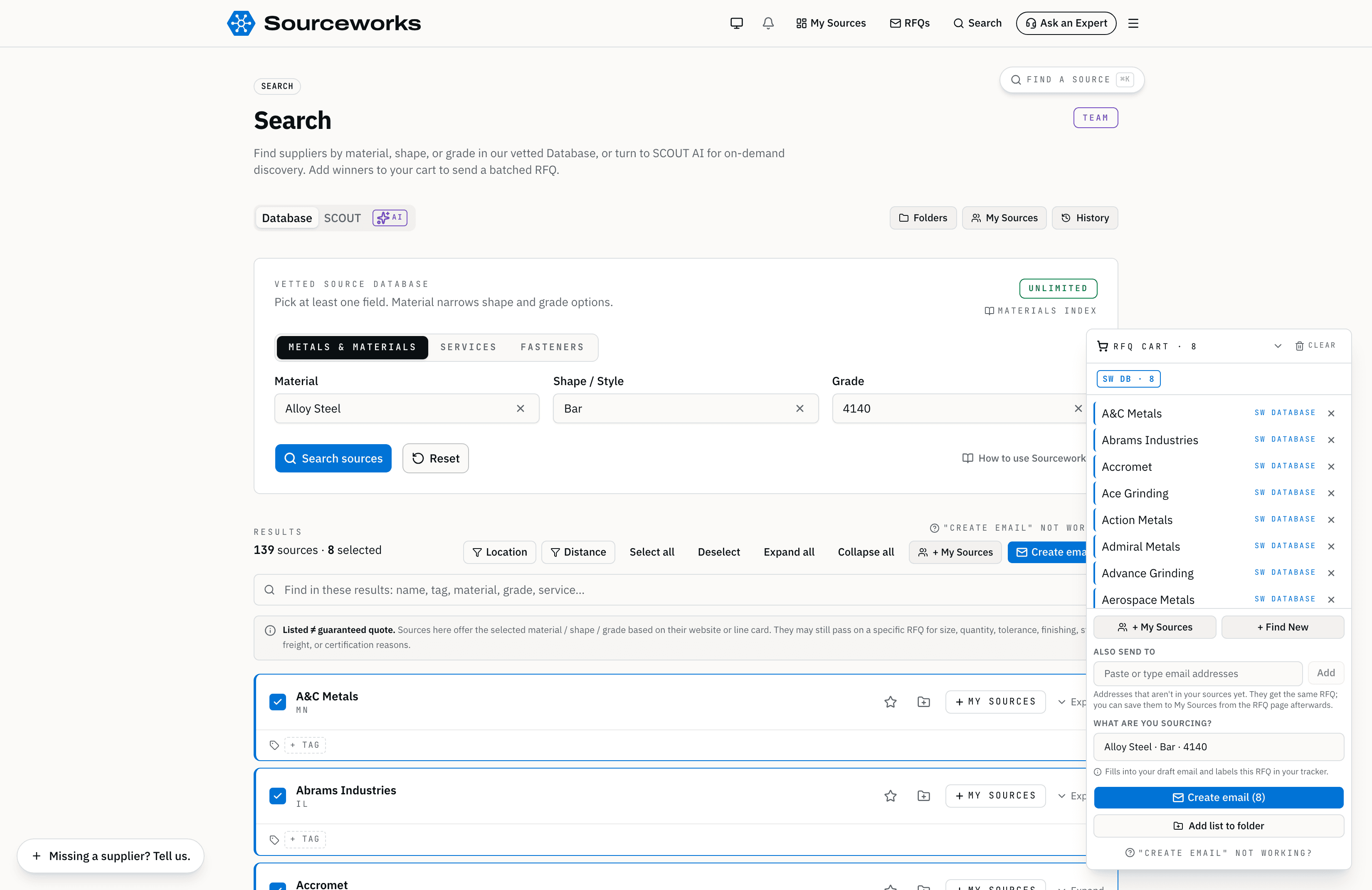
Task: Clear the Alloy Steel material field
Action: (x=520, y=408)
